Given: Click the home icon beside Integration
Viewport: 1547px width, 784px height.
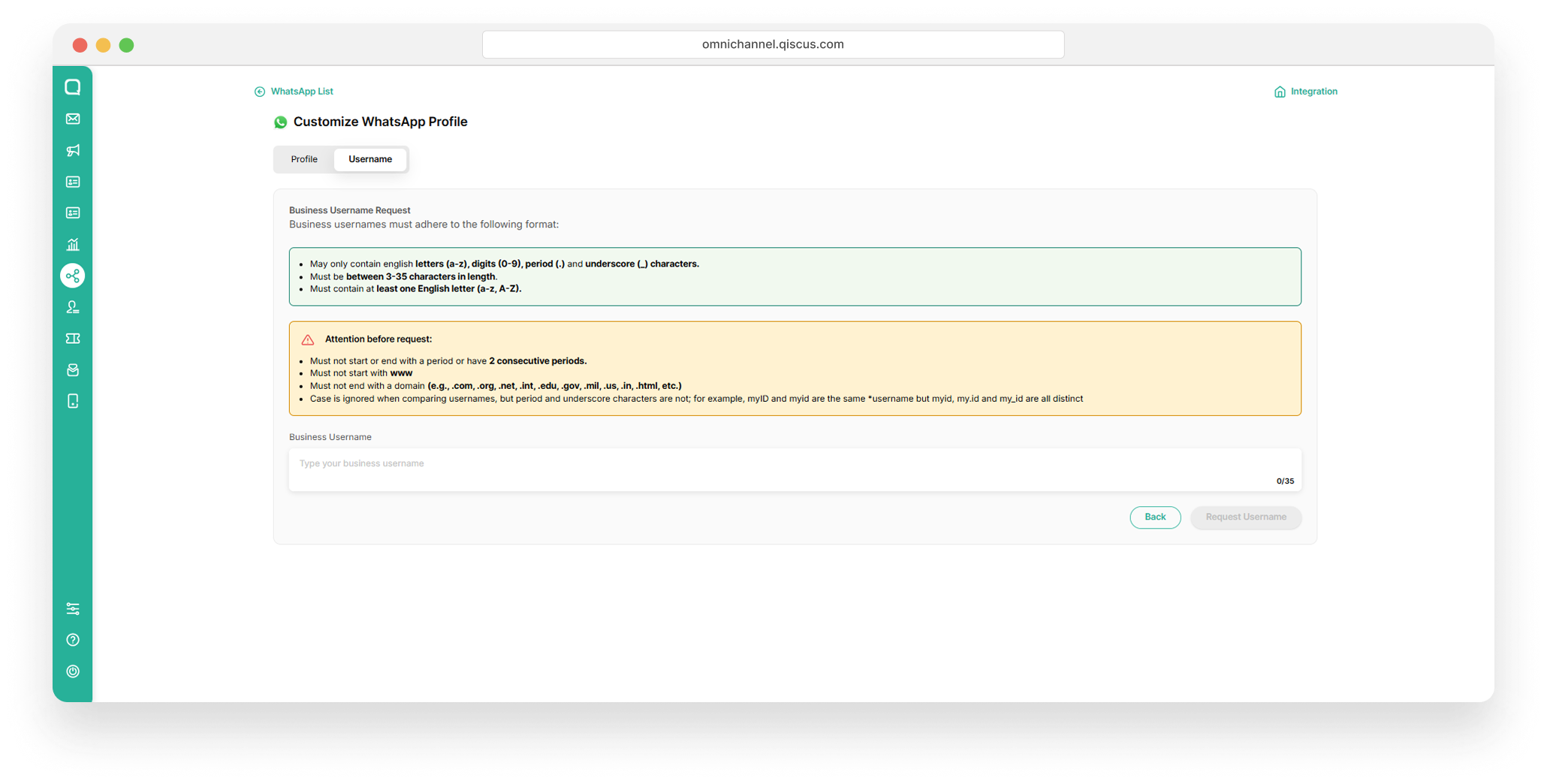Looking at the screenshot, I should coord(1280,92).
